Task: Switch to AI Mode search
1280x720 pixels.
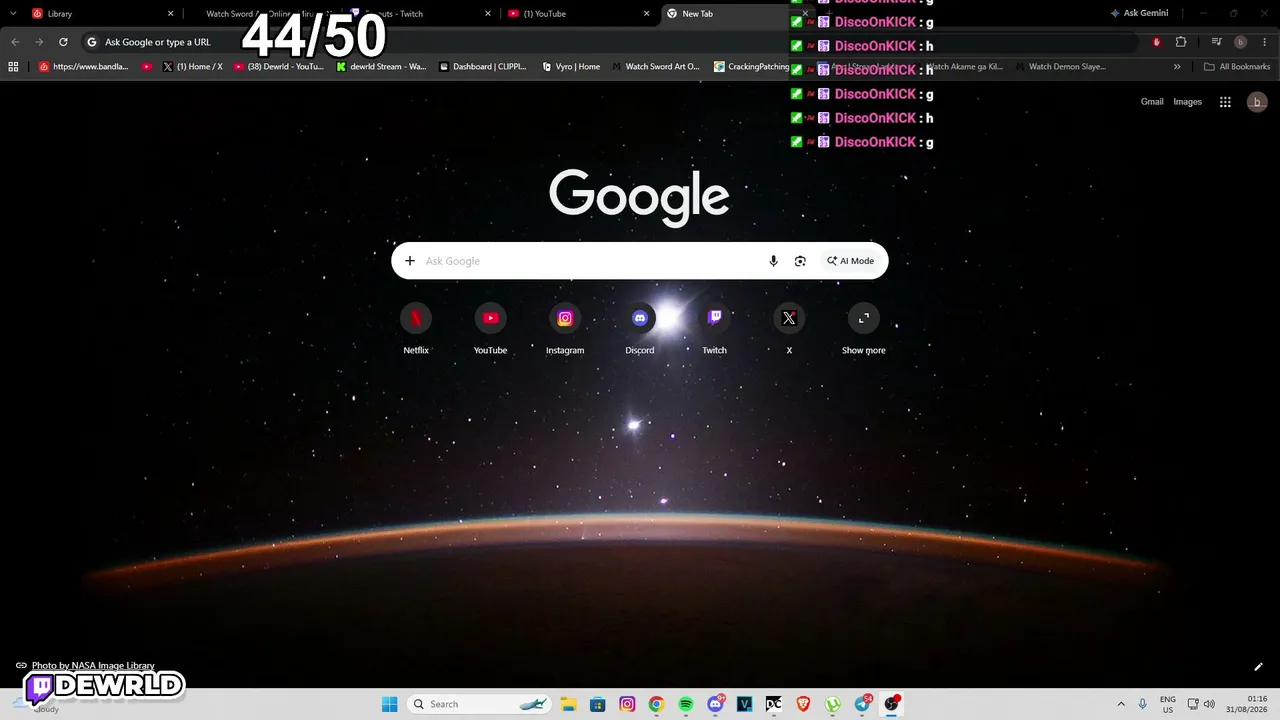Action: pyautogui.click(x=850, y=261)
